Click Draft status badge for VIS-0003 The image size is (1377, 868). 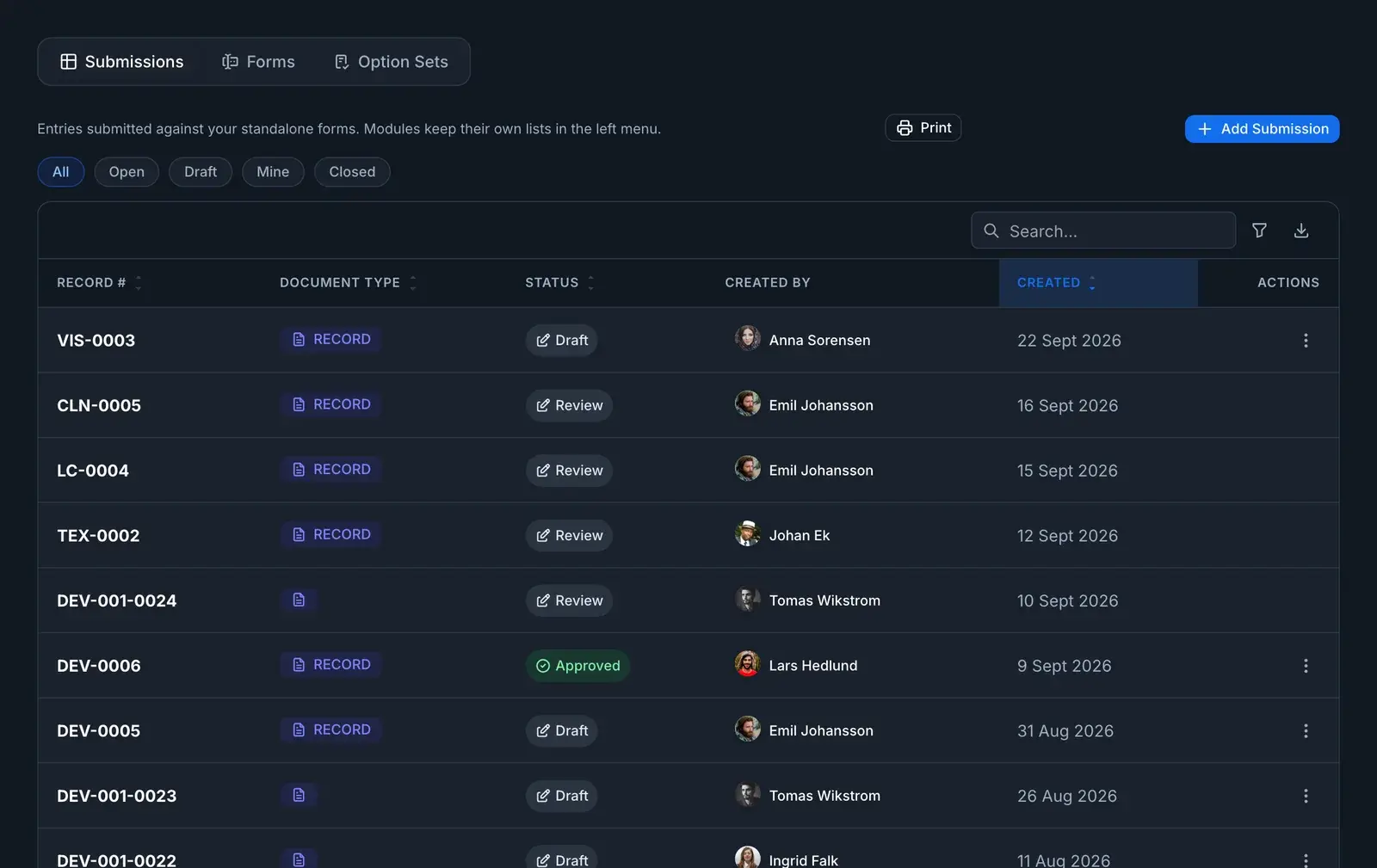(x=562, y=341)
